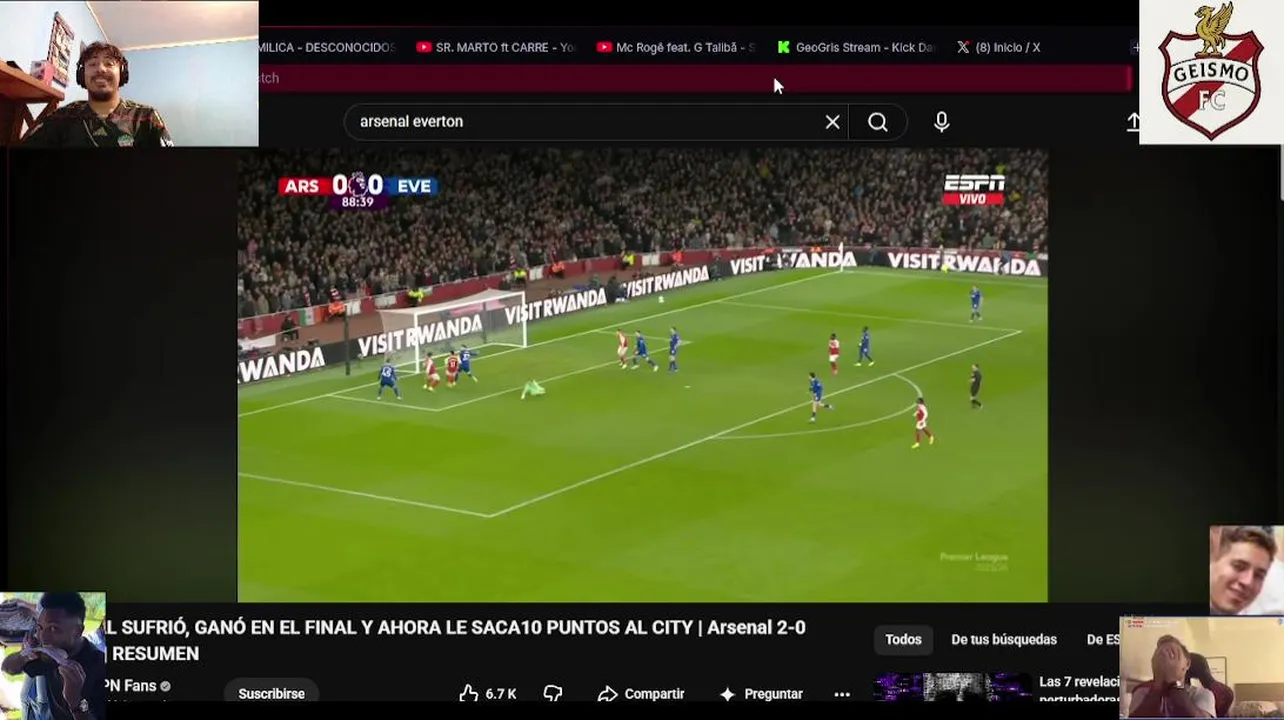This screenshot has height=720, width=1284.
Task: Click the magnifying glass search button
Action: pos(877,122)
